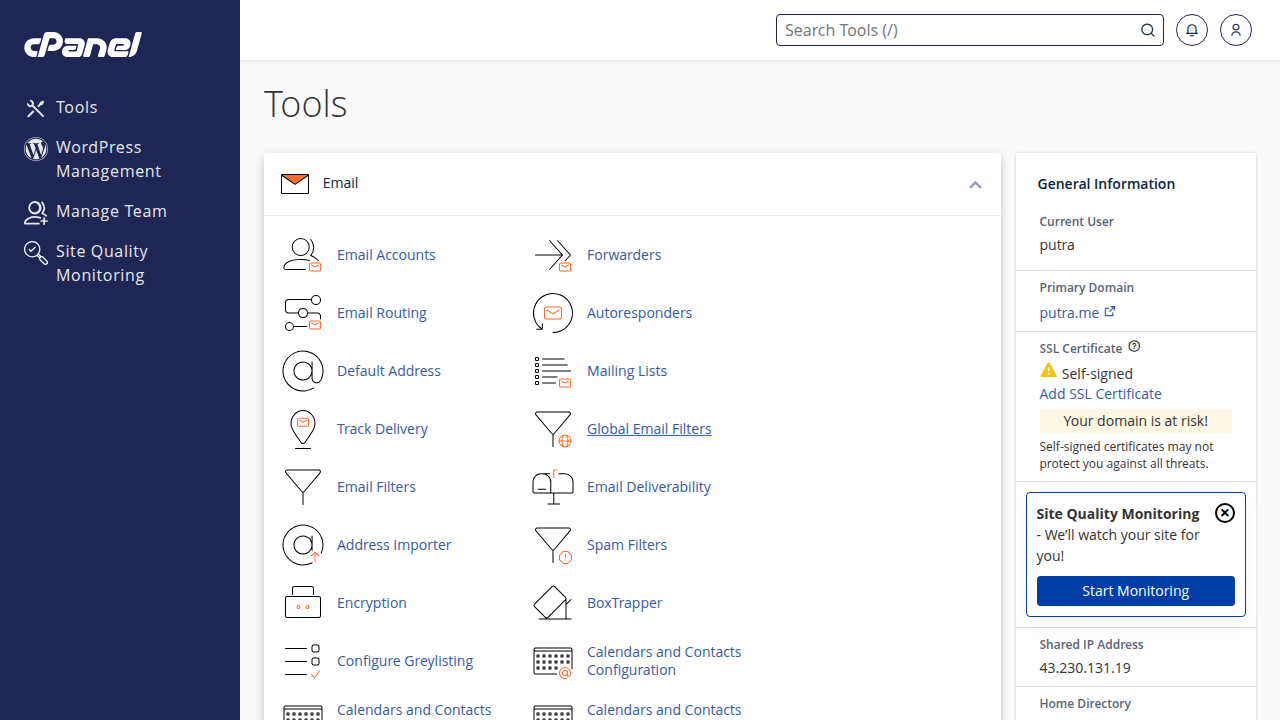Open the Email Accounts link
This screenshot has height=720, width=1280.
tap(386, 255)
